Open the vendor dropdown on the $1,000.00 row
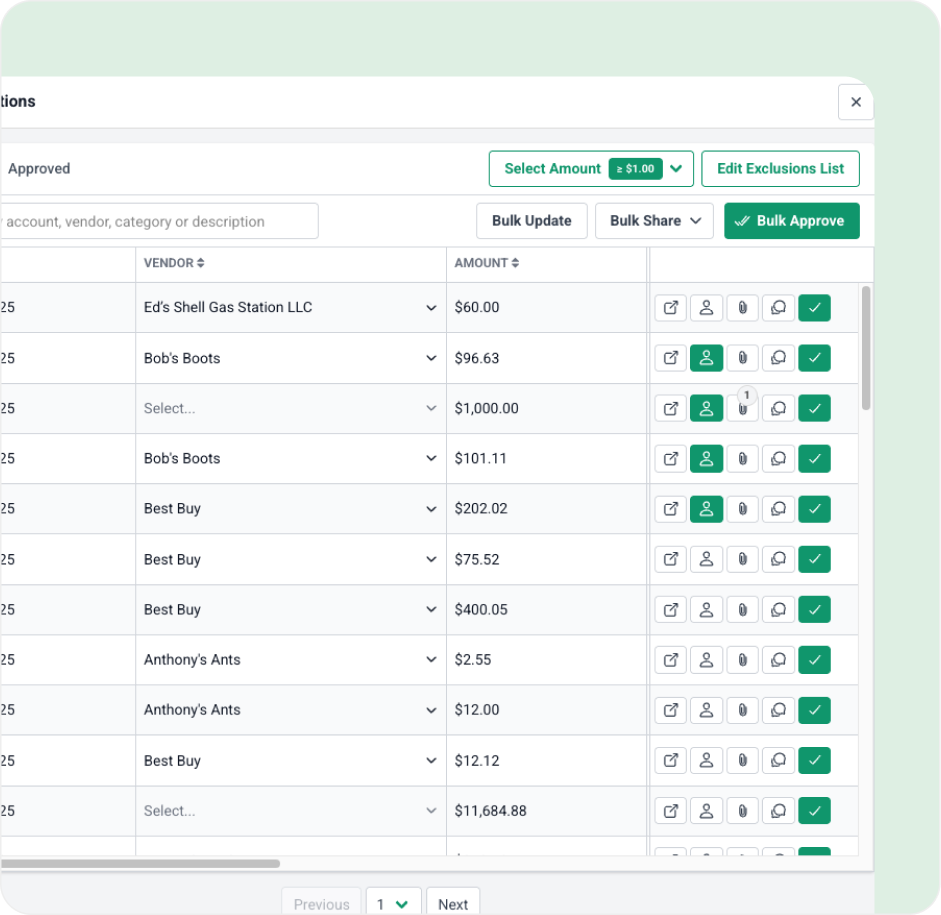 tap(430, 407)
